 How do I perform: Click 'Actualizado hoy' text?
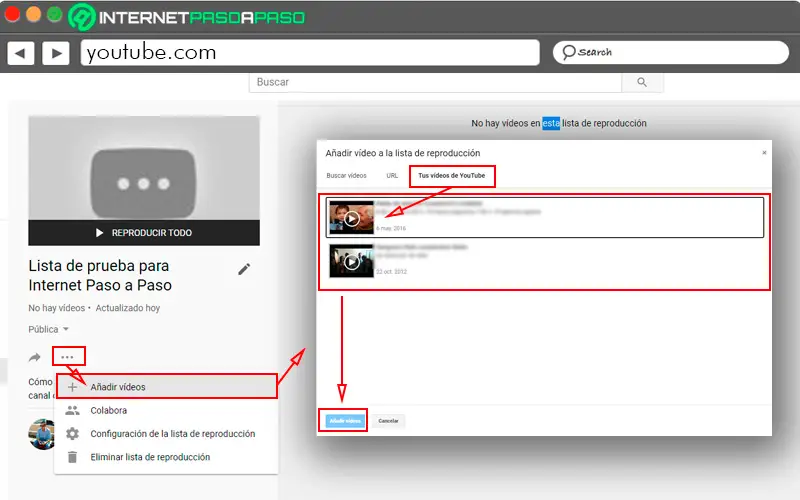tap(128, 308)
